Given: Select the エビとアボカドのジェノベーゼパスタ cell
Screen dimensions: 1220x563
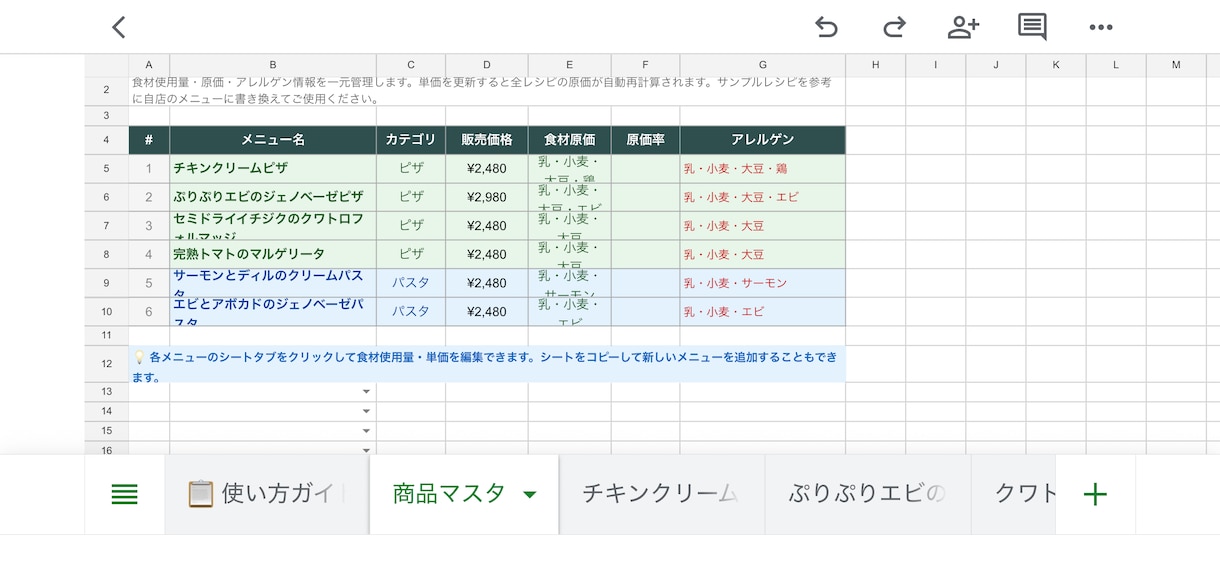Looking at the screenshot, I should coord(273,311).
